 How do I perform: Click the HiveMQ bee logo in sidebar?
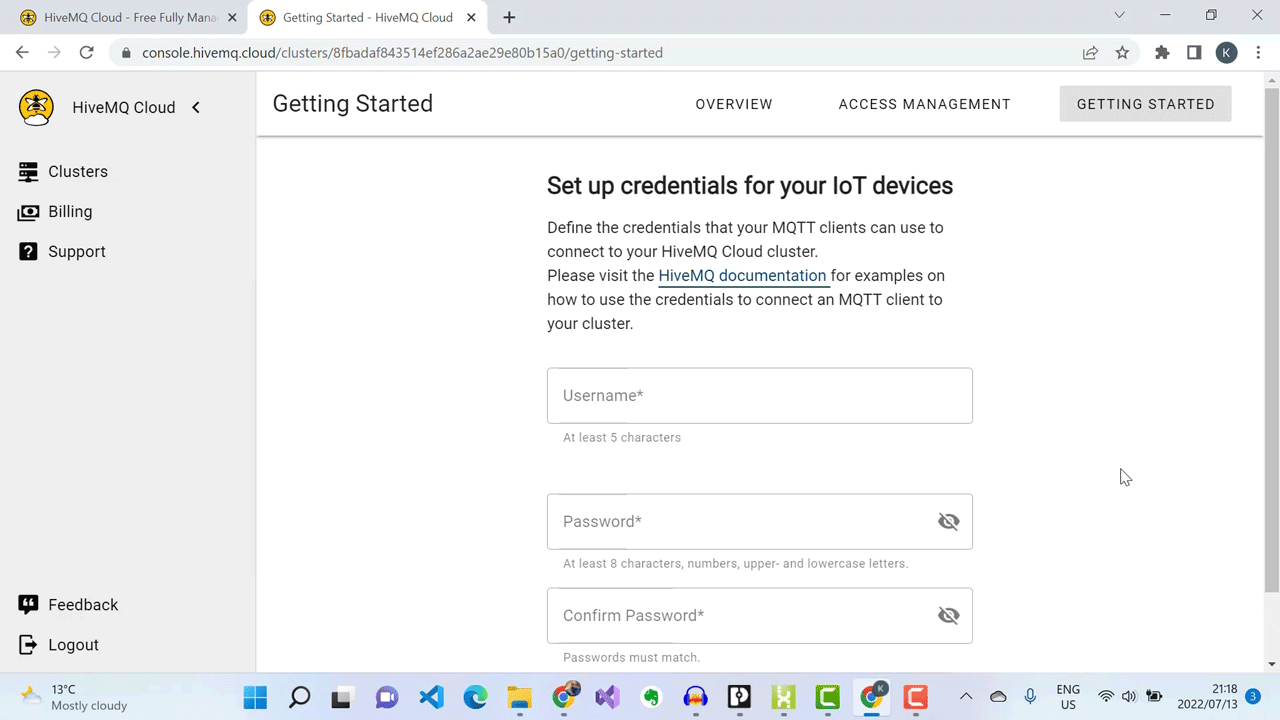pyautogui.click(x=37, y=107)
